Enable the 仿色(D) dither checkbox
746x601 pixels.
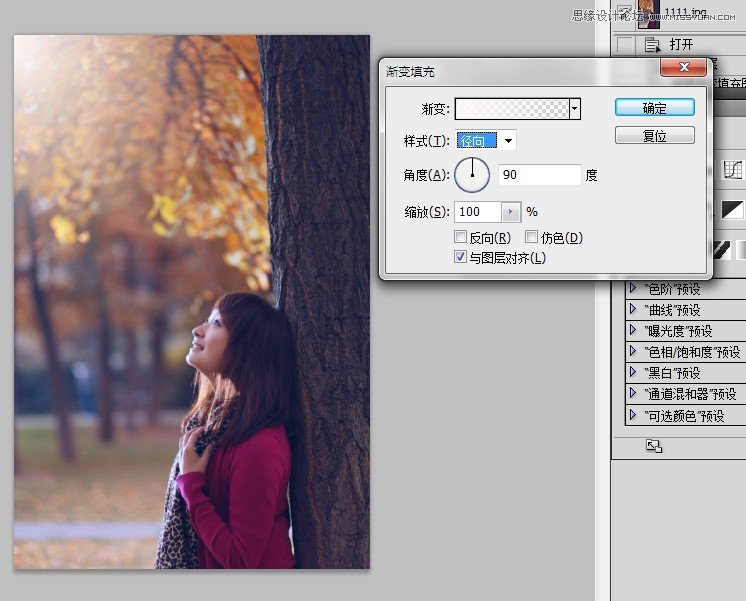tap(531, 236)
